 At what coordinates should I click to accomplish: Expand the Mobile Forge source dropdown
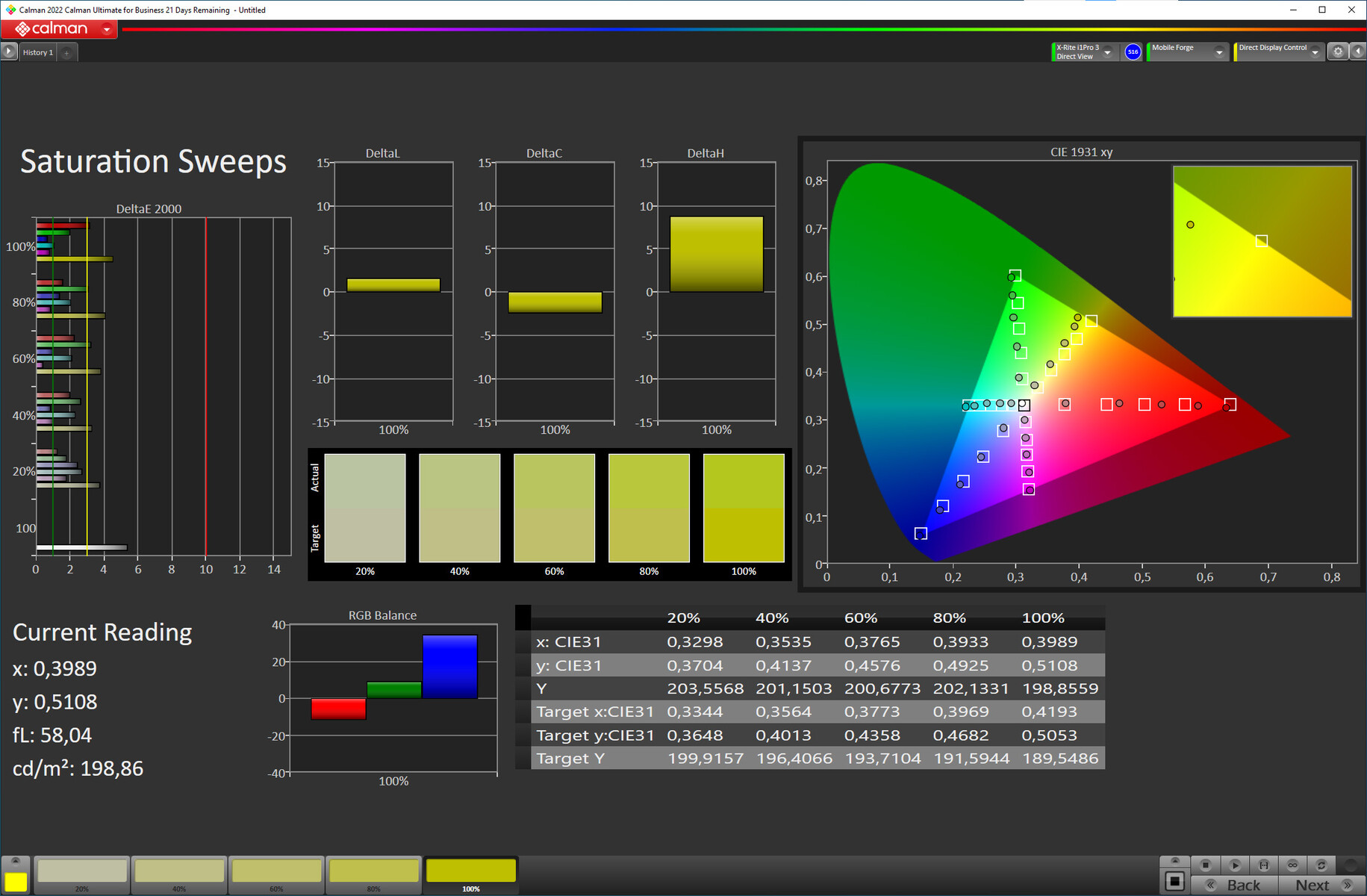[x=1219, y=52]
